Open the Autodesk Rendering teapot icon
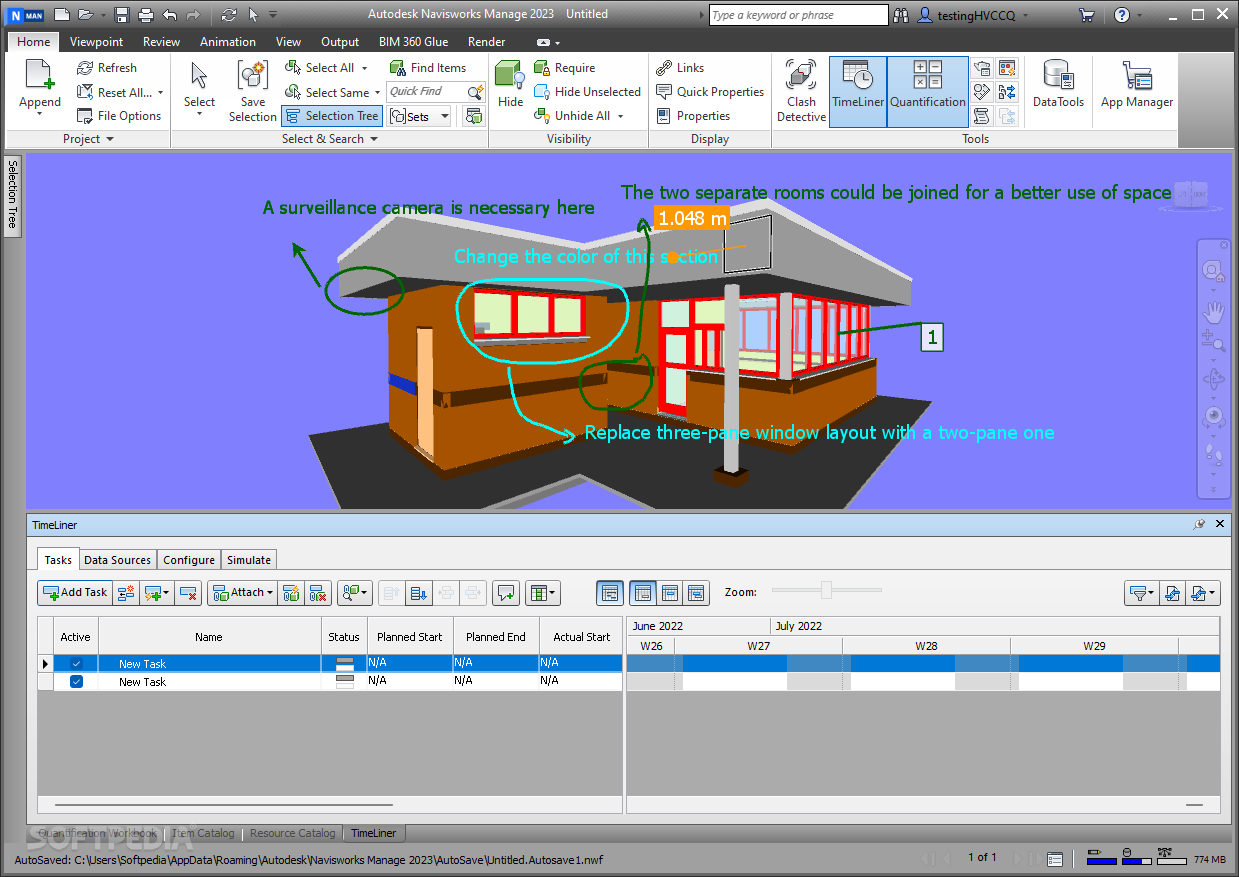Screen dimensions: 1239x877 pyautogui.click(x=982, y=68)
